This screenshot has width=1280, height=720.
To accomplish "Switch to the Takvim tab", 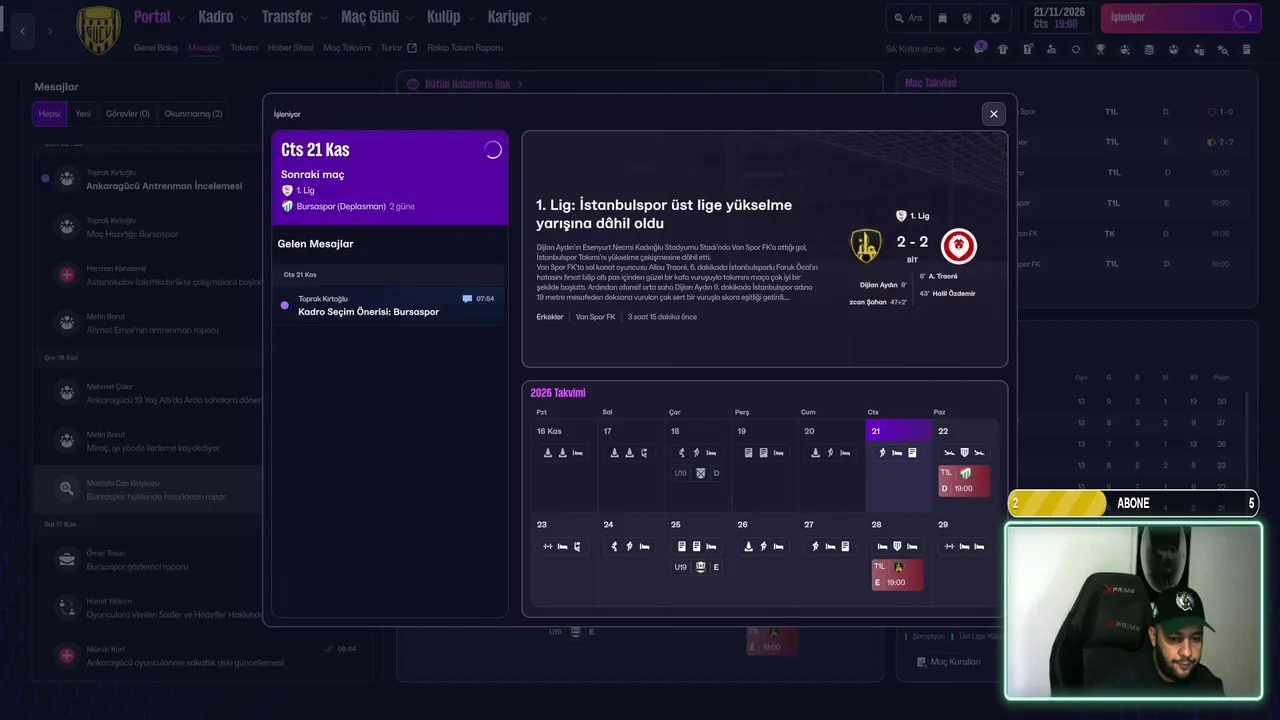I will (244, 47).
